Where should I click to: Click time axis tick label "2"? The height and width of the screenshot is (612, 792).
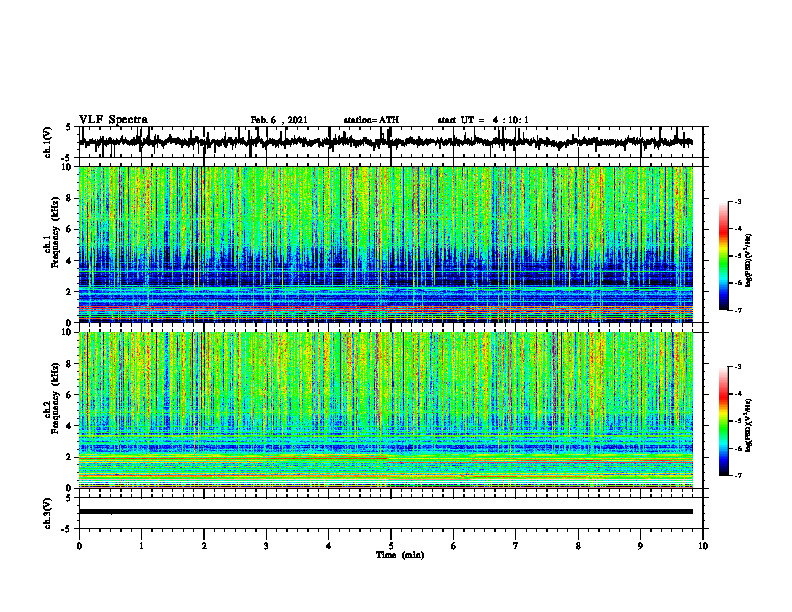(204, 546)
